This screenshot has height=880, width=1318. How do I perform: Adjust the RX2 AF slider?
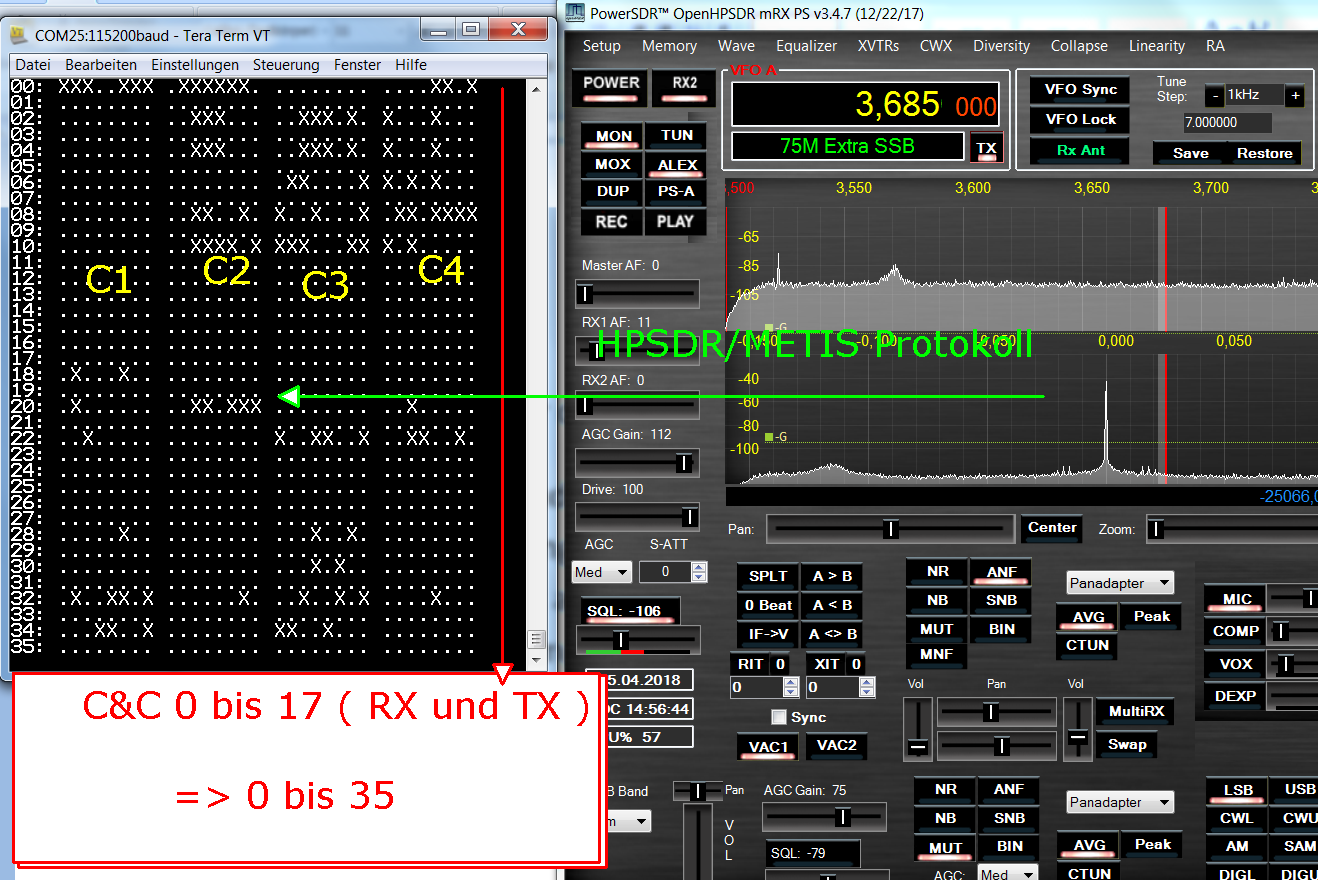(x=637, y=405)
